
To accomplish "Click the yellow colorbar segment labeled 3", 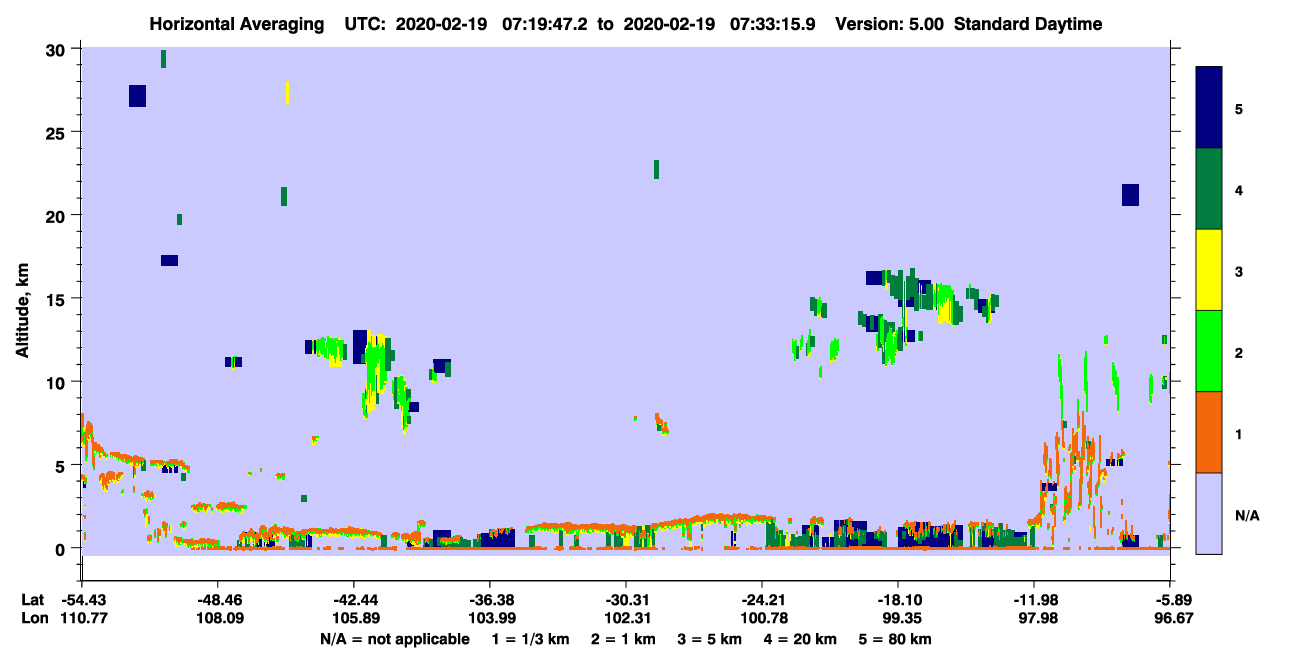I will [1210, 269].
